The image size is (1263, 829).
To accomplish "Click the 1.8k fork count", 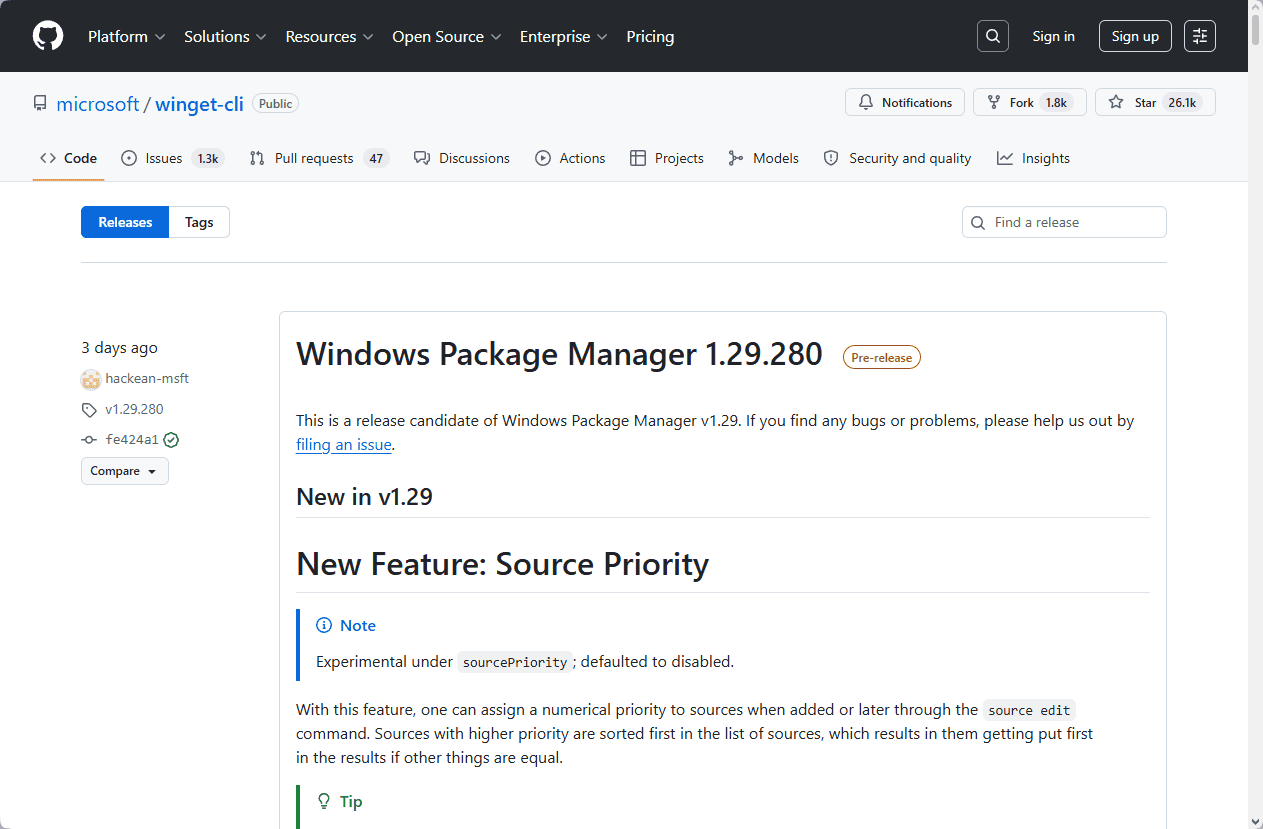I will click(x=1057, y=102).
